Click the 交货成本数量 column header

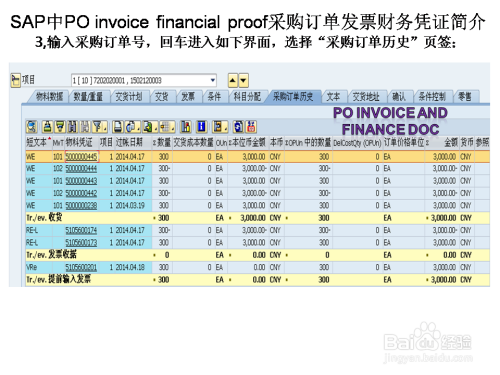pyautogui.click(x=193, y=143)
